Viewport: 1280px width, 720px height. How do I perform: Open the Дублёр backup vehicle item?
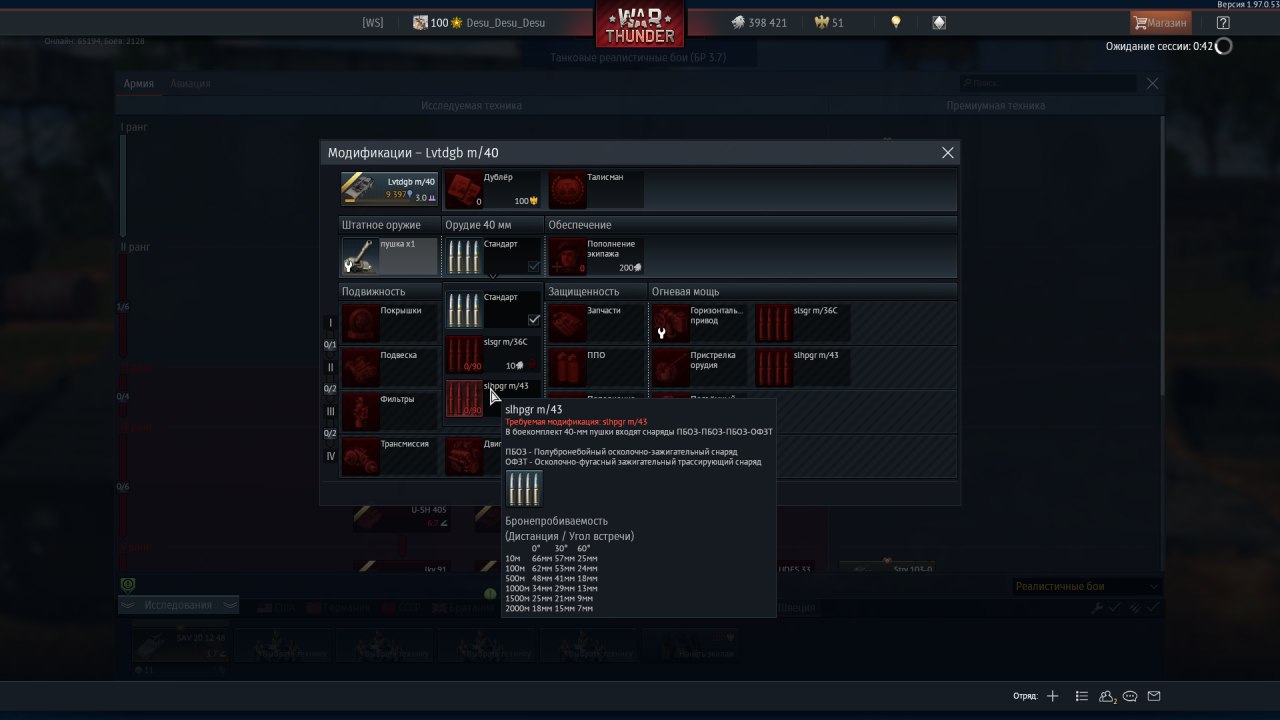click(492, 189)
